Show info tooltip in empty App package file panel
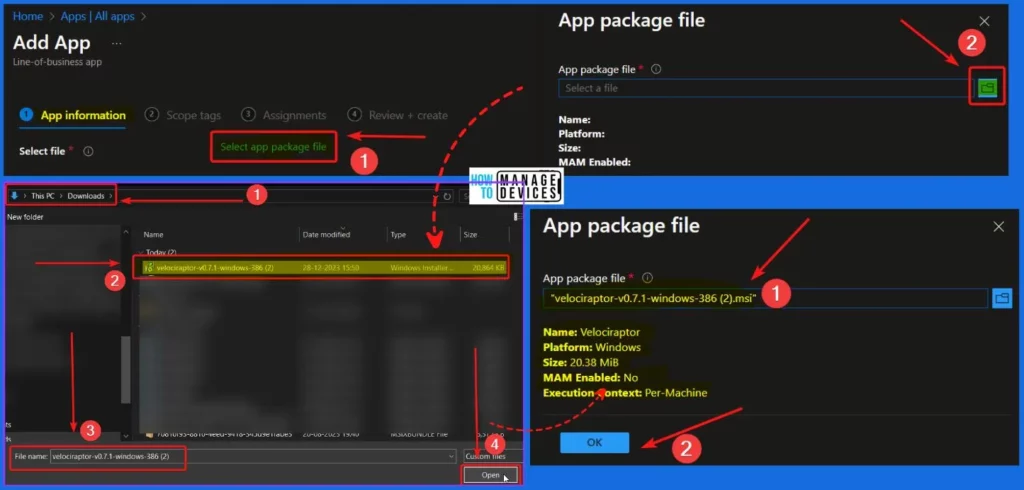Image resolution: width=1024 pixels, height=490 pixels. (656, 69)
